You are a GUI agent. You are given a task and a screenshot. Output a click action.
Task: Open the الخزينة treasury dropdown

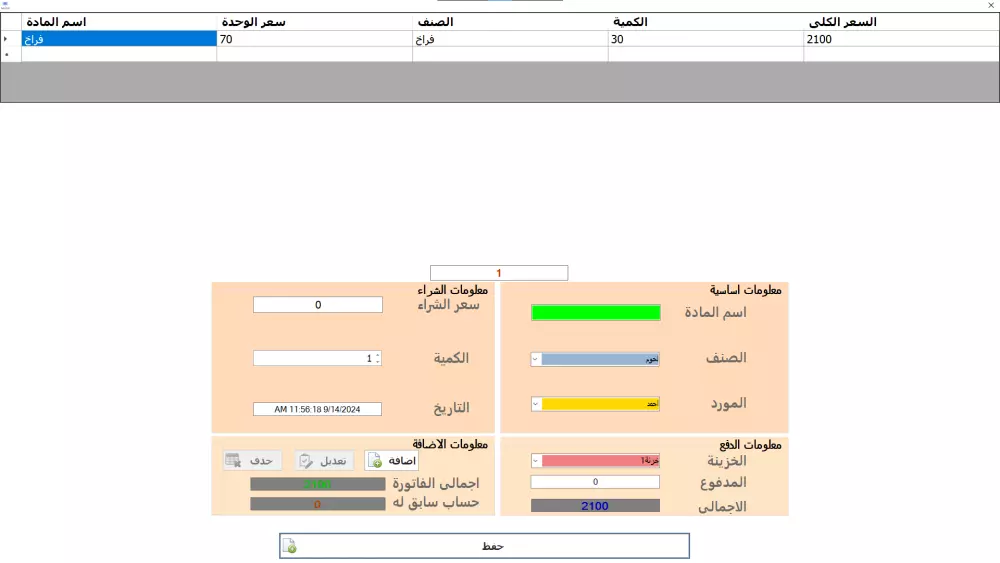[x=536, y=460]
